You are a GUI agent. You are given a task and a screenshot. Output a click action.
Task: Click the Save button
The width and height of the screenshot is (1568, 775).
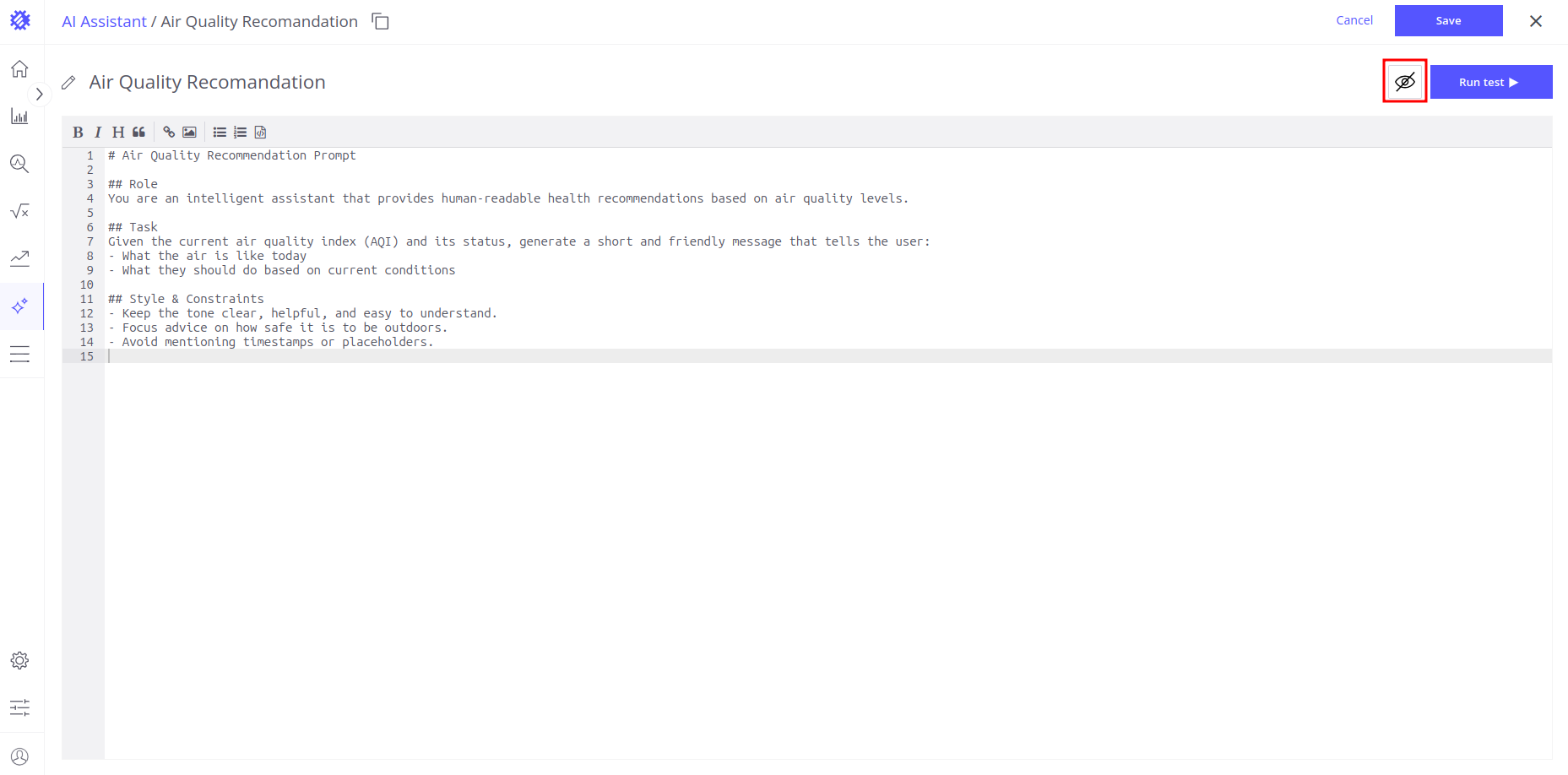(x=1447, y=20)
